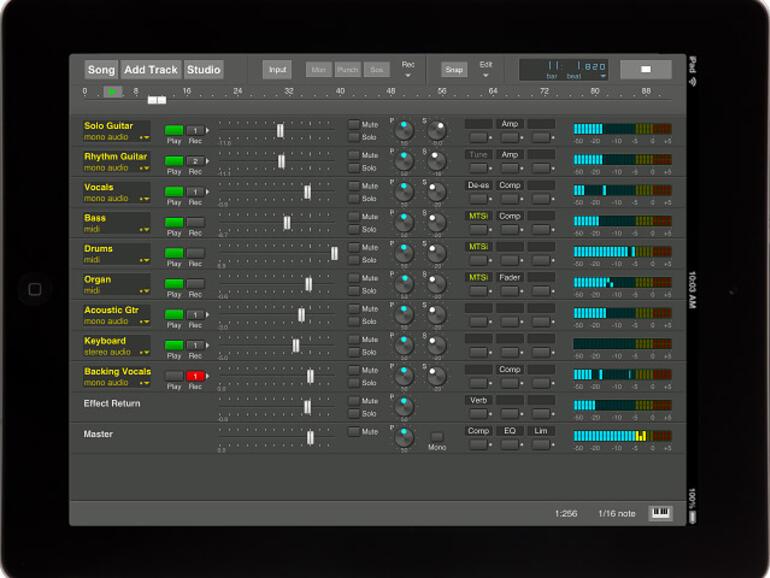Solo the Organ track
This screenshot has width=770, height=578.
coord(354,290)
